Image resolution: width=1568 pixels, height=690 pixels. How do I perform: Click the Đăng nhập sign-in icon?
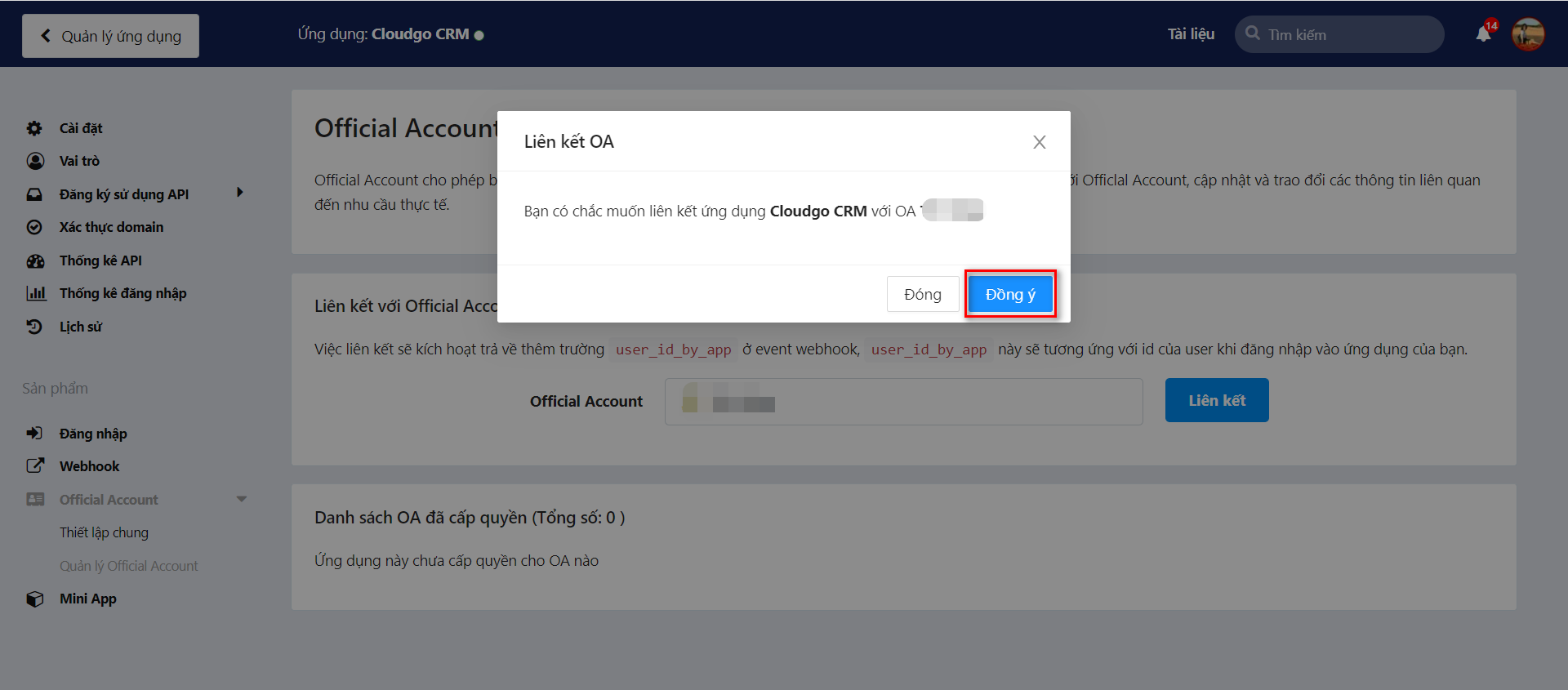click(x=34, y=433)
